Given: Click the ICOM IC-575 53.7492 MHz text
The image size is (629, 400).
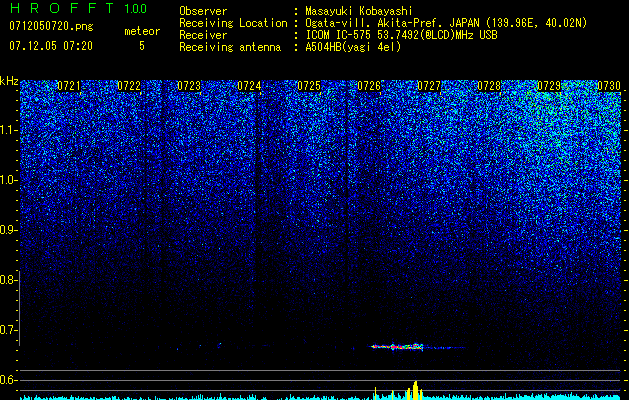Looking at the screenshot, I should click(401, 35).
